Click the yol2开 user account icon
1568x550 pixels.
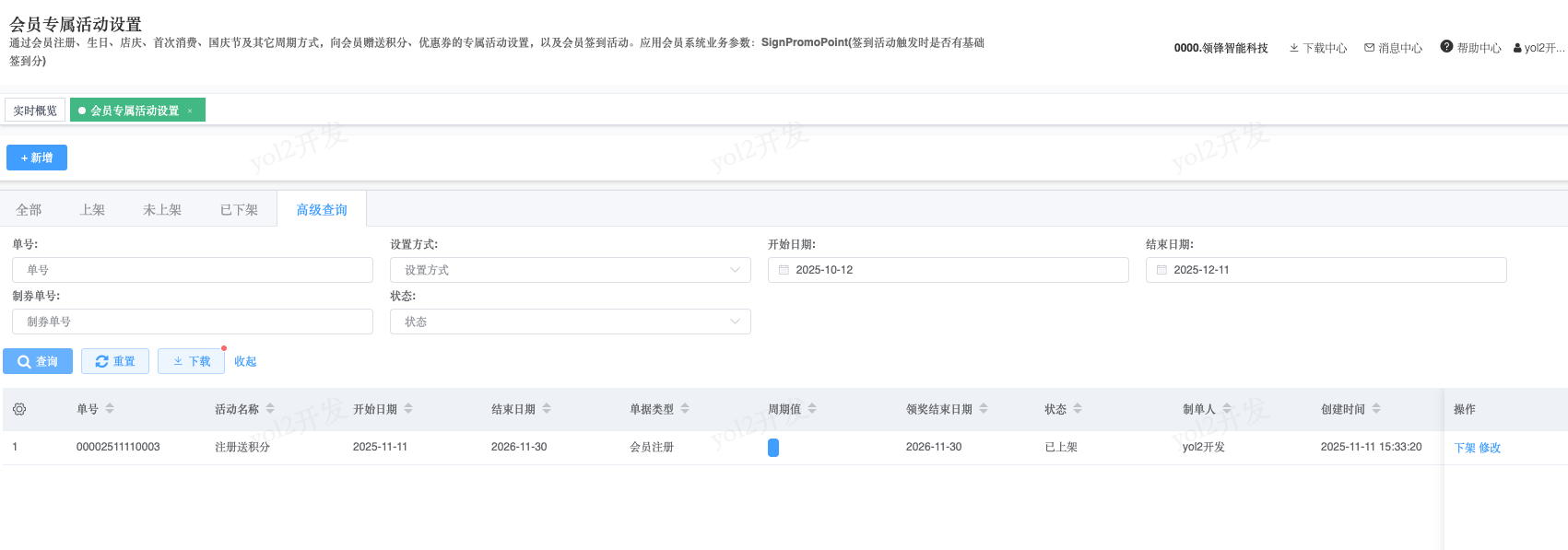tap(1517, 48)
